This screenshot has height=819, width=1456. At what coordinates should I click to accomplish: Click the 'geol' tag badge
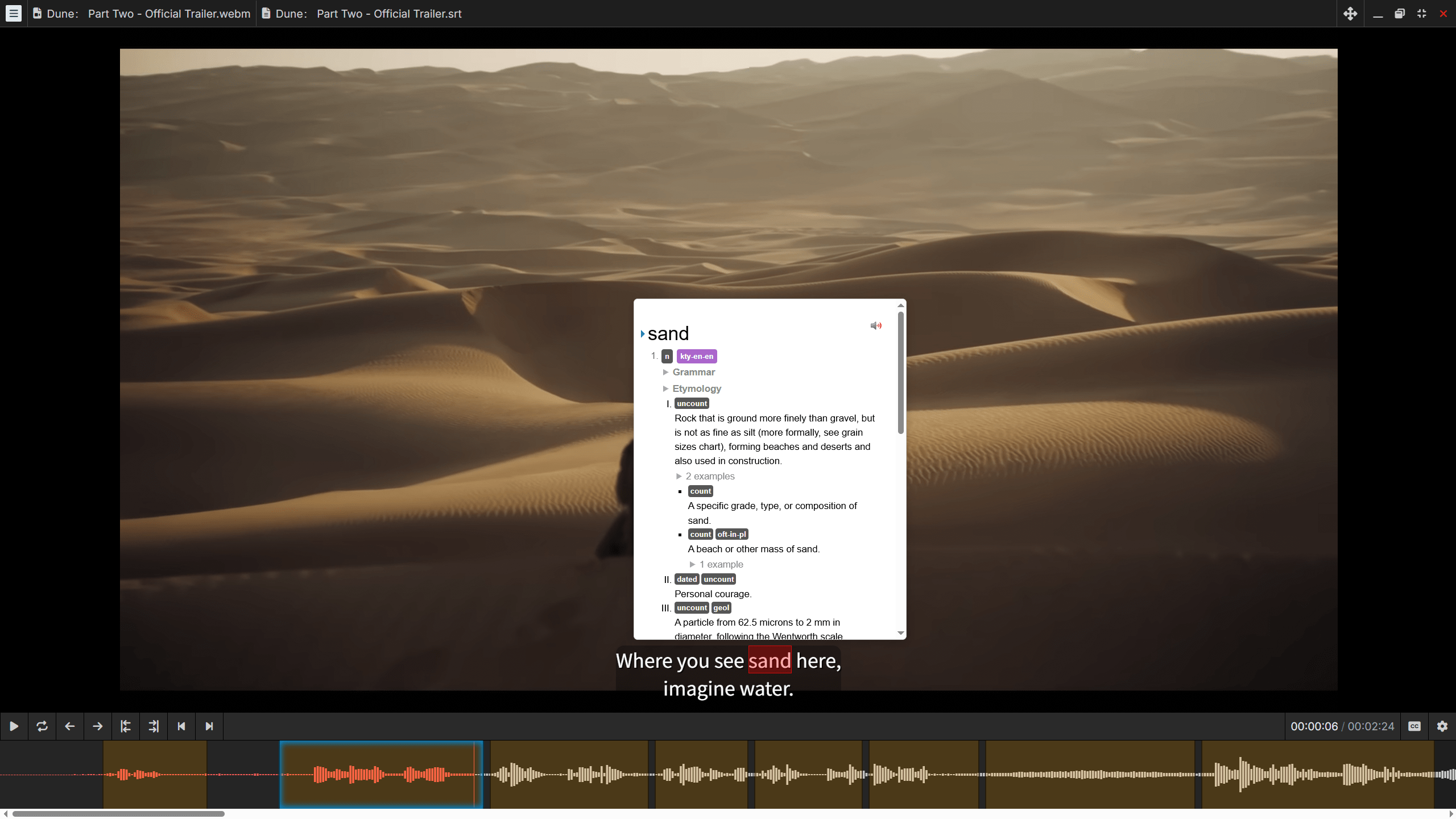pyautogui.click(x=721, y=607)
